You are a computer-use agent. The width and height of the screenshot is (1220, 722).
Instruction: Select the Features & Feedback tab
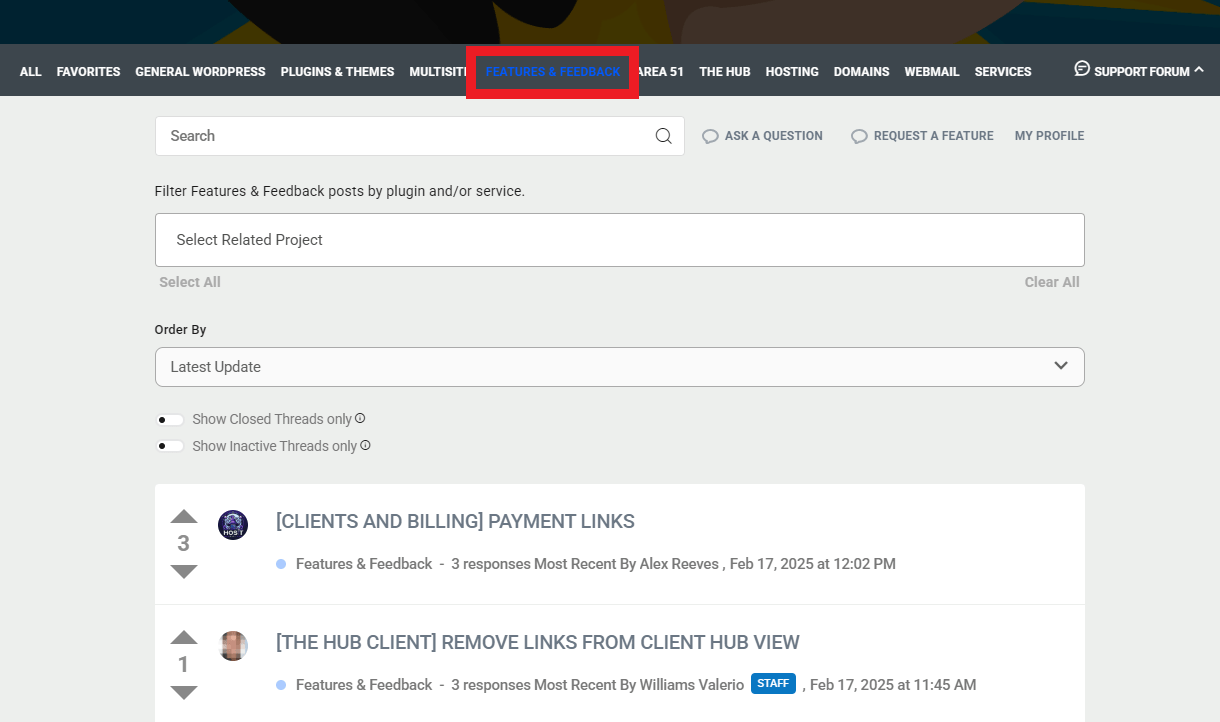(553, 72)
